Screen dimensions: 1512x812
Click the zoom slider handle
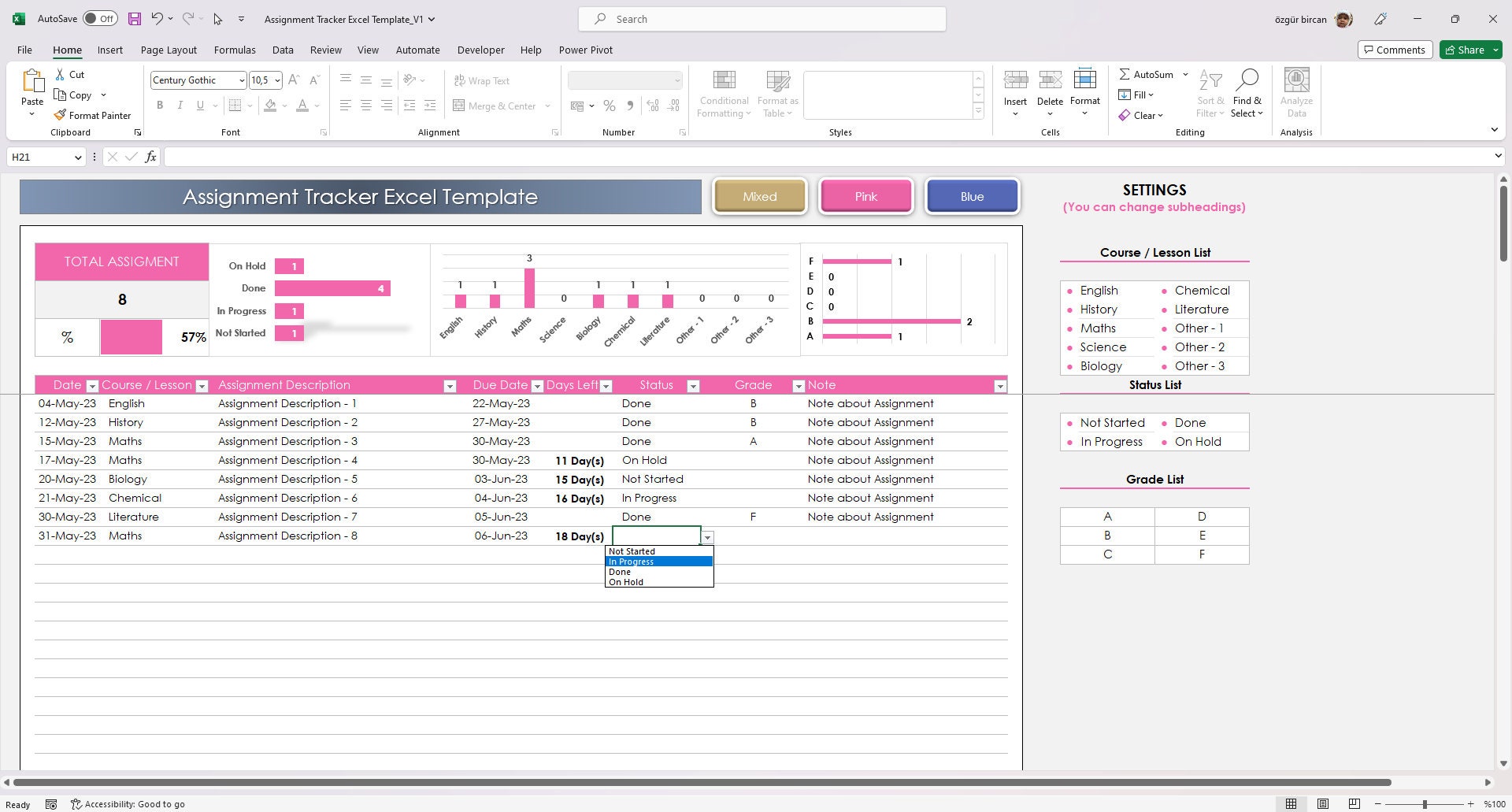point(1424,804)
